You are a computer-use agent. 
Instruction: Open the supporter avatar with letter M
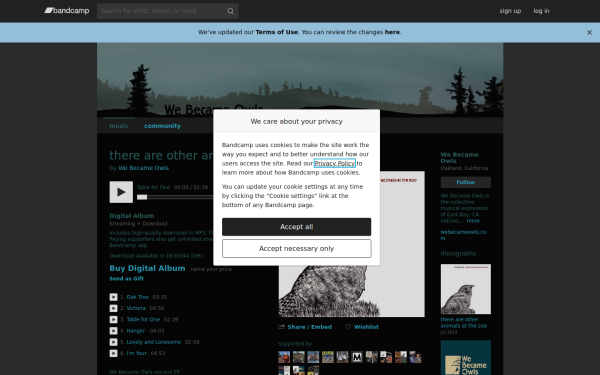[357, 357]
